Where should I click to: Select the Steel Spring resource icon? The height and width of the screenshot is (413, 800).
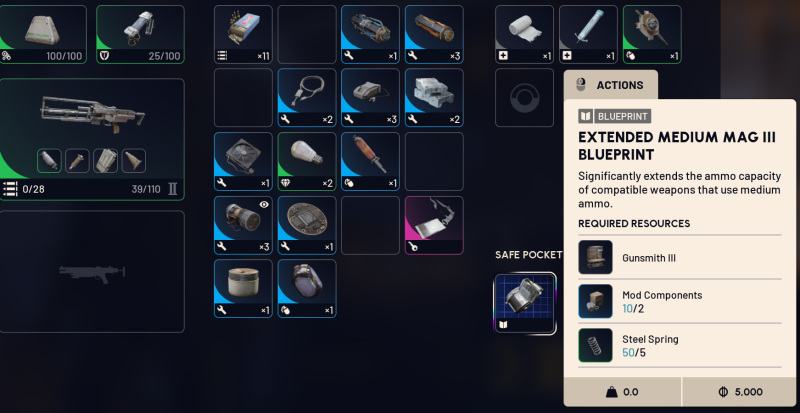(x=595, y=345)
